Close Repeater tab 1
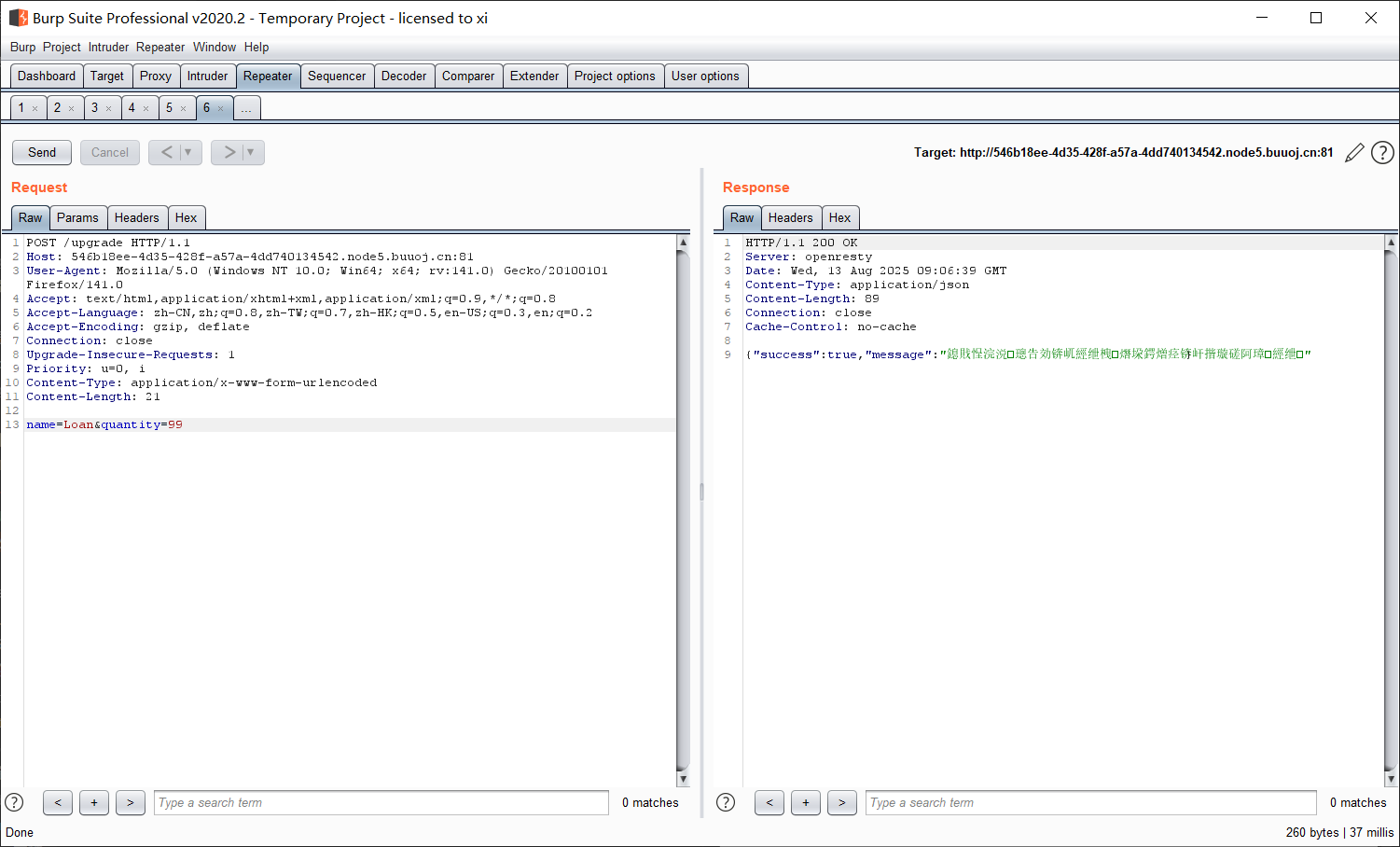Image resolution: width=1400 pixels, height=847 pixels. (x=35, y=108)
